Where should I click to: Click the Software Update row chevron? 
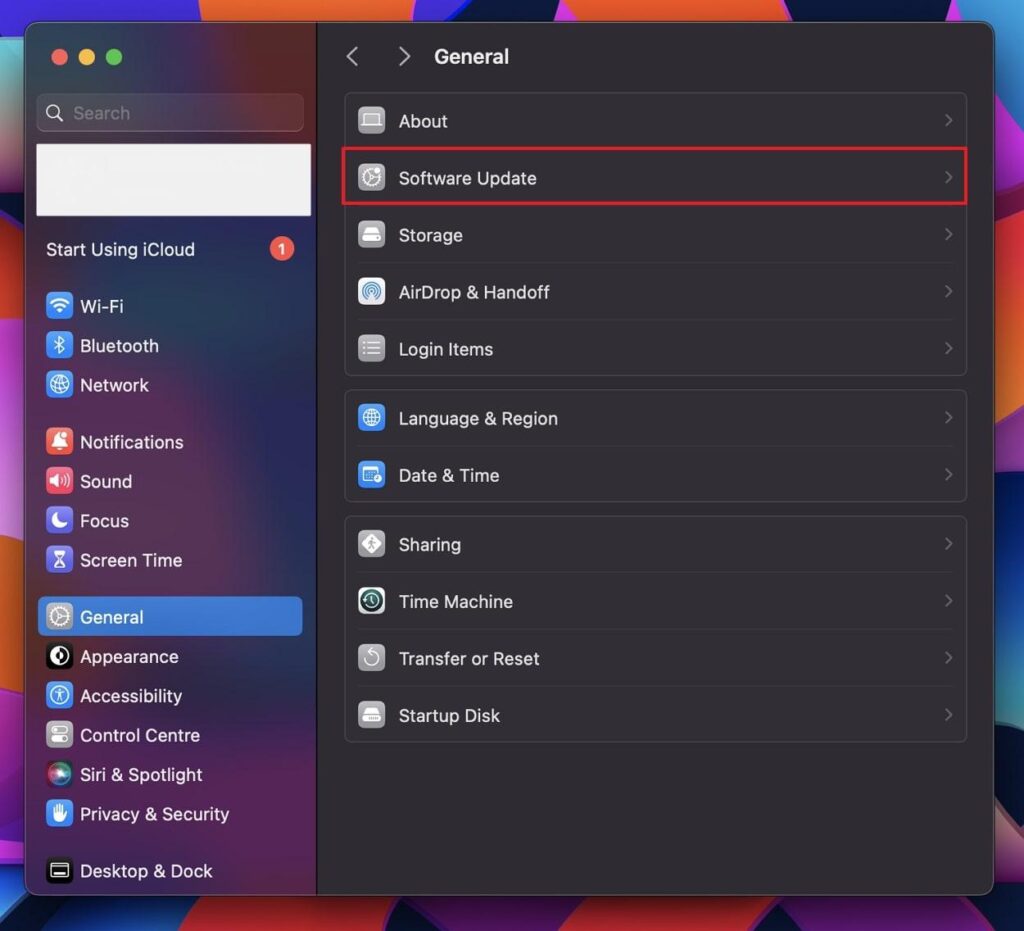pyautogui.click(x=948, y=178)
